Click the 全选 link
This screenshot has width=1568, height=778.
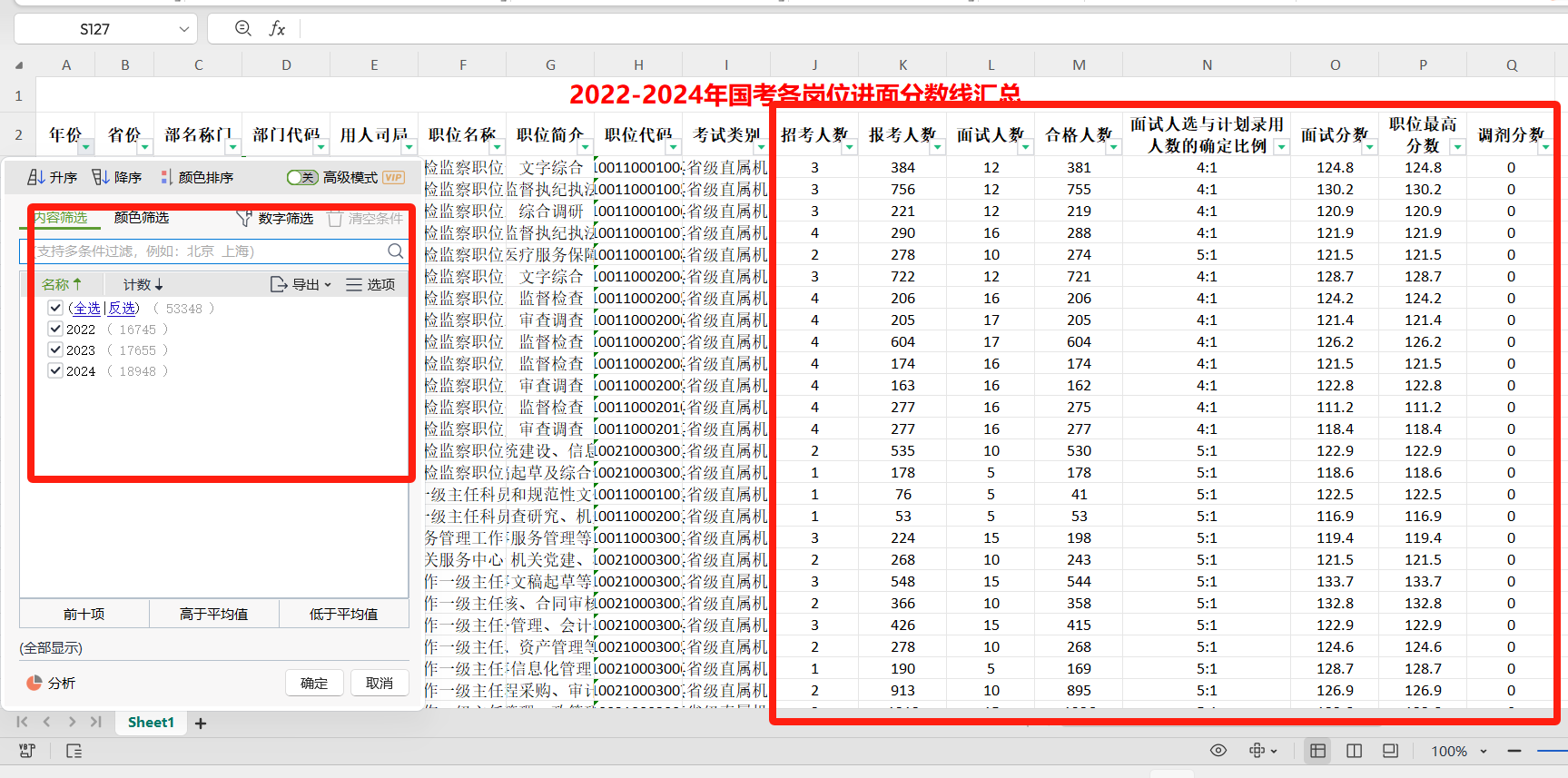pyautogui.click(x=87, y=309)
